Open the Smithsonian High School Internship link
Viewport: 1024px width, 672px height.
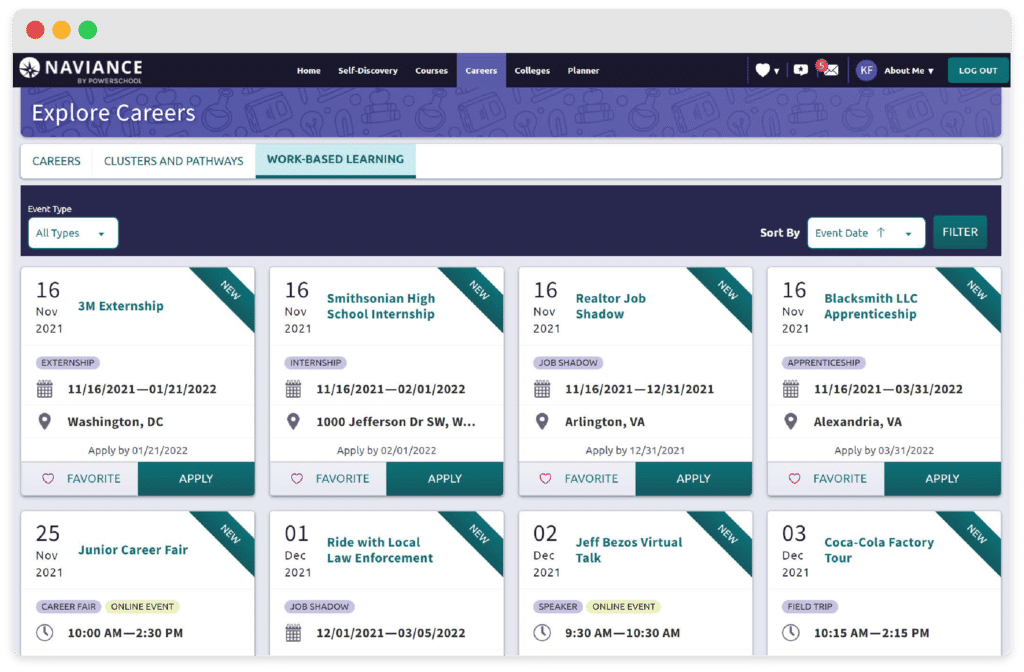click(381, 306)
